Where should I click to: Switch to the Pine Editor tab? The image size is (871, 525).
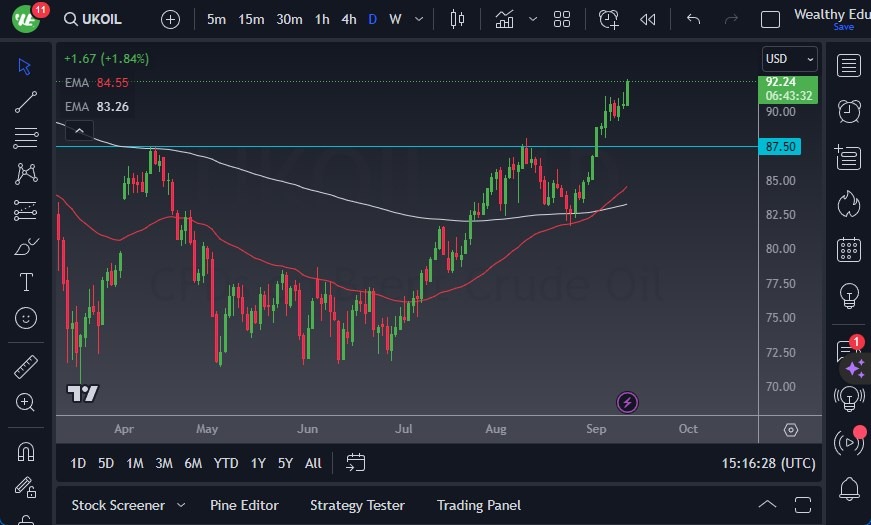(244, 505)
